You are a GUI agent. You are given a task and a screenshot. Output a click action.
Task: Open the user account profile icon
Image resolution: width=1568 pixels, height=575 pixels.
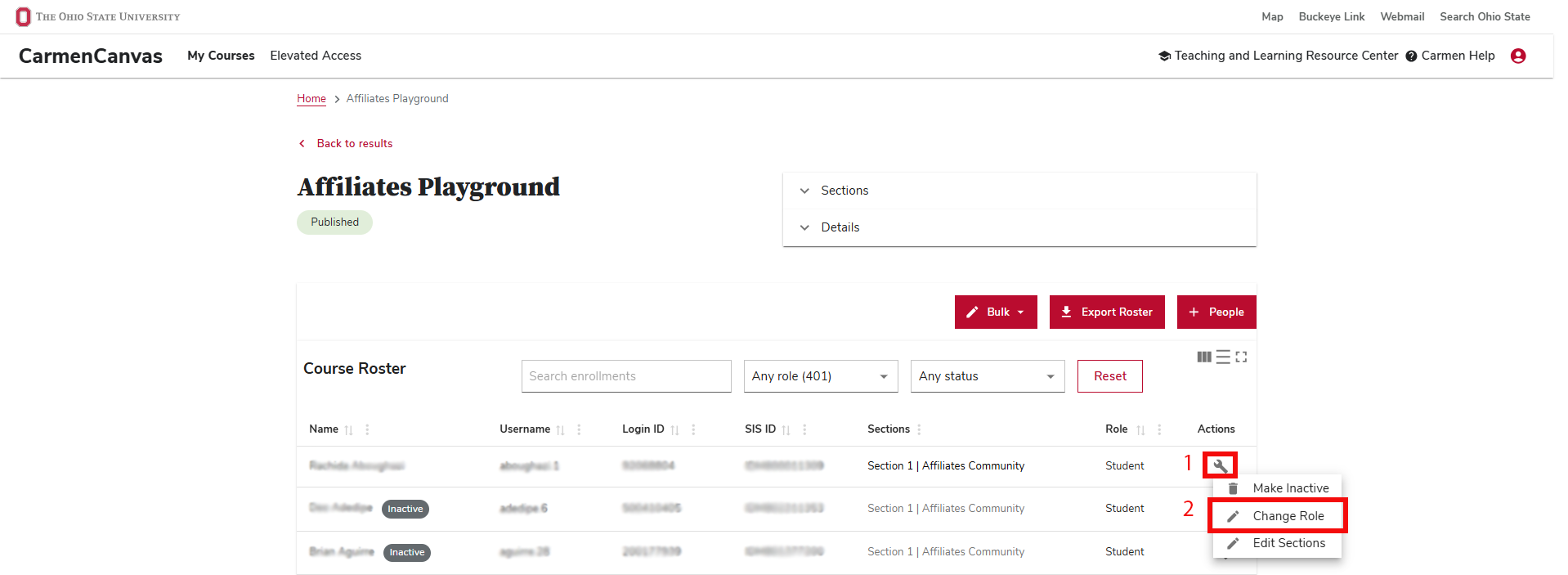point(1518,56)
